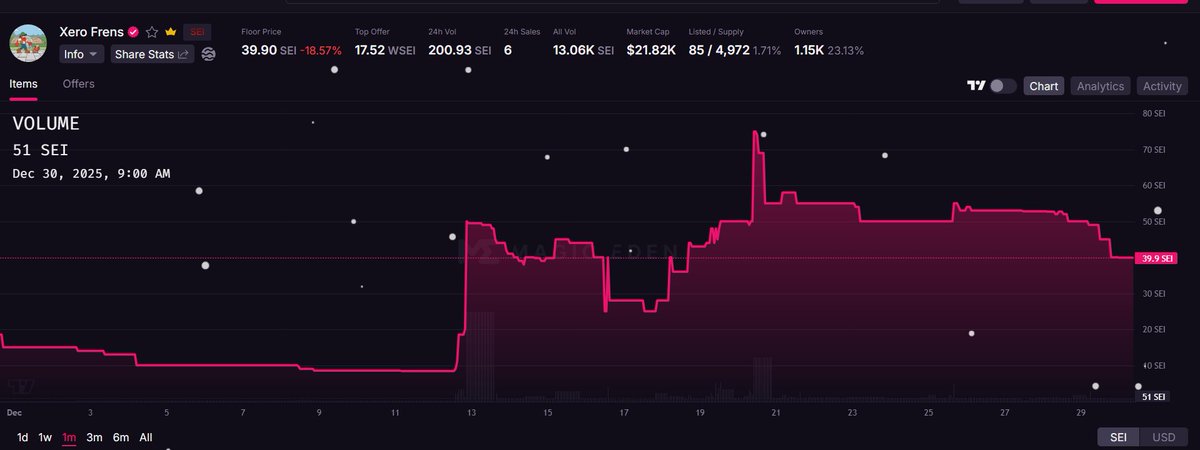Select SEI currency in the bottom toggle
The image size is (1200, 450).
tap(1120, 437)
